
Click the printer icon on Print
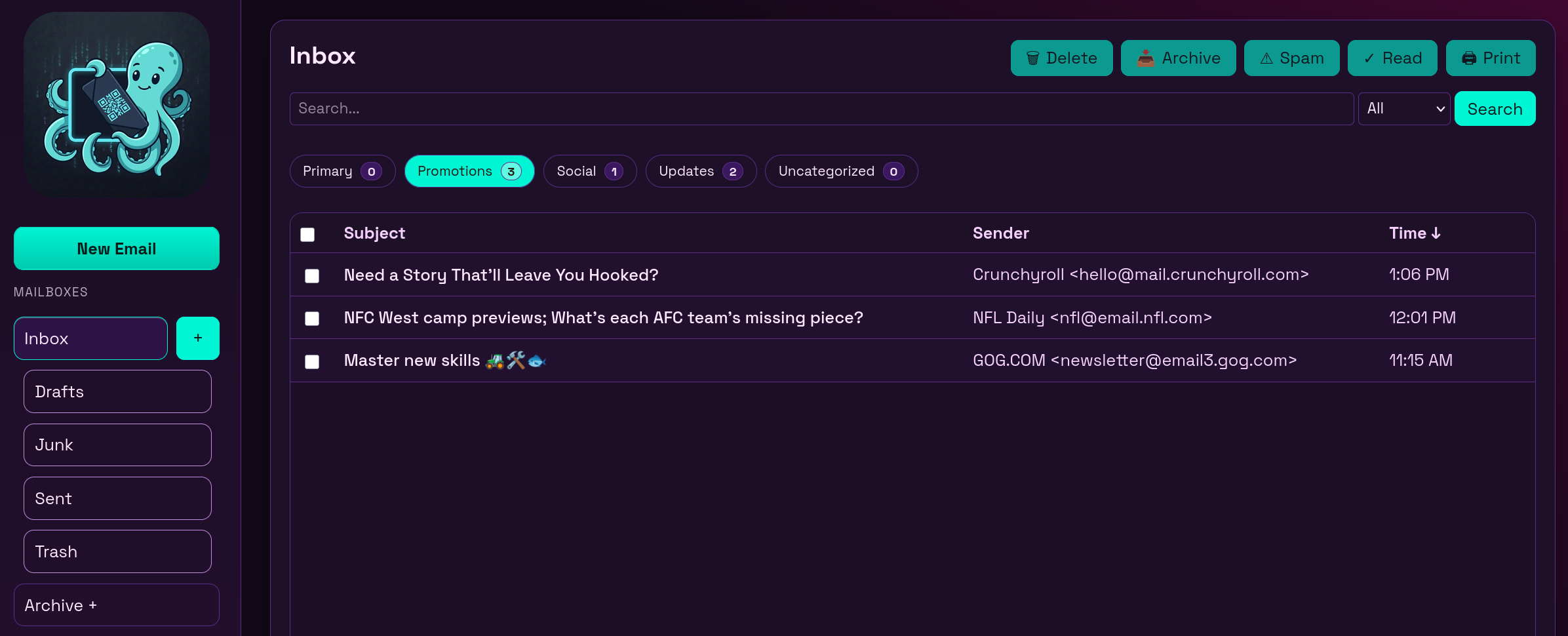coord(1469,58)
